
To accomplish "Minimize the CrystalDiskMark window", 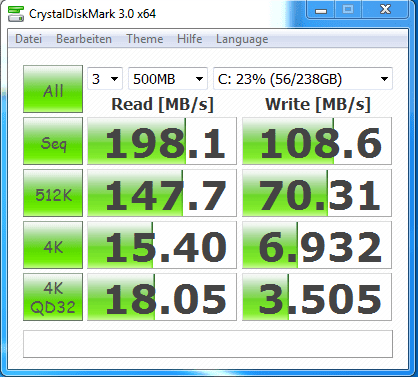I will 321,10.
